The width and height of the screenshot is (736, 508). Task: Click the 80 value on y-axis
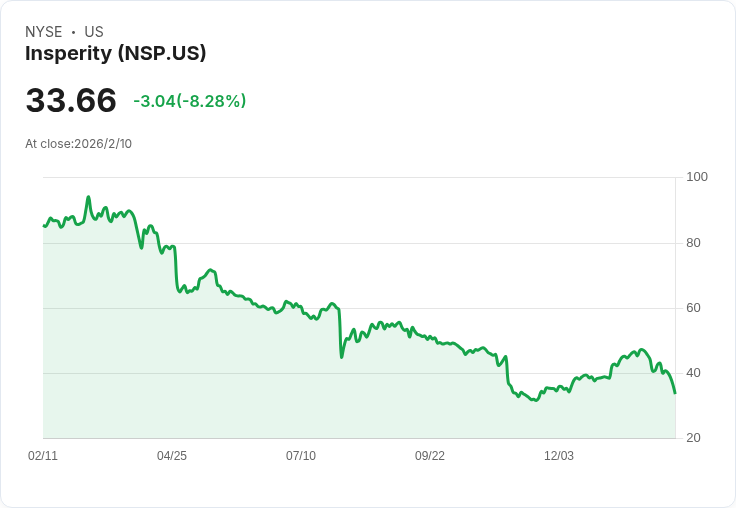pos(694,243)
